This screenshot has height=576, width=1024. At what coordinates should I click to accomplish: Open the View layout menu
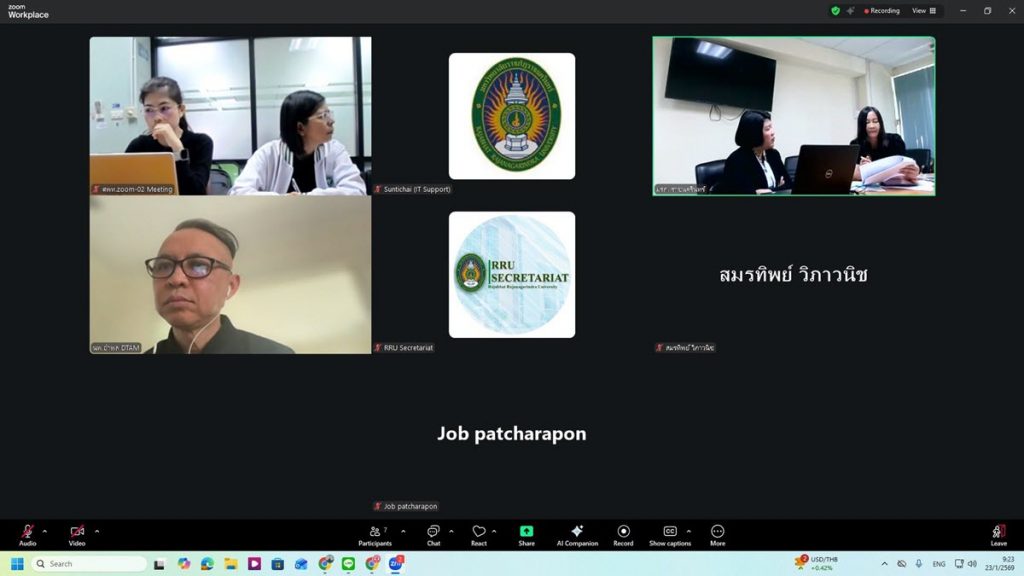(x=924, y=11)
